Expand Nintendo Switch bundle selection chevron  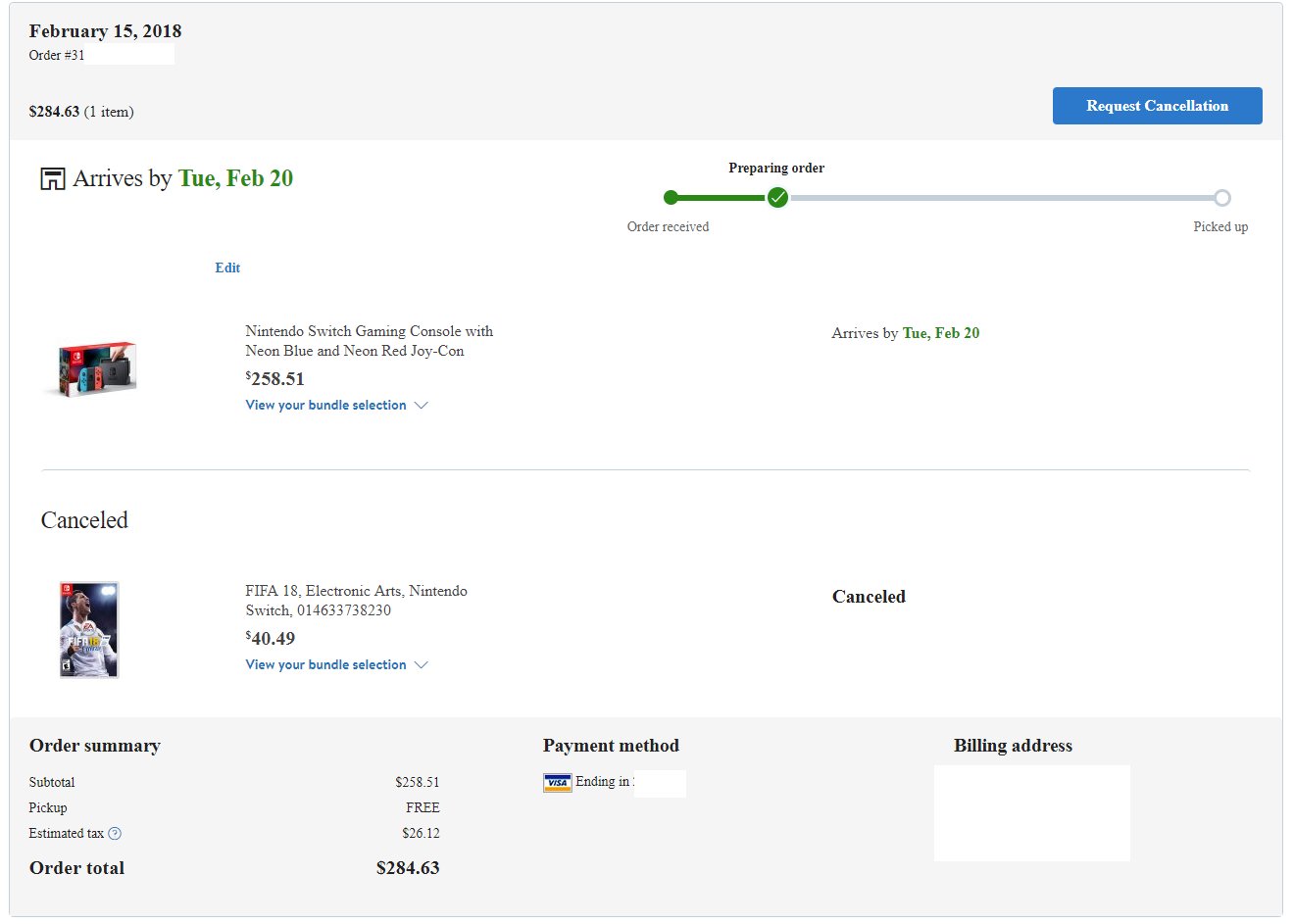(x=422, y=405)
